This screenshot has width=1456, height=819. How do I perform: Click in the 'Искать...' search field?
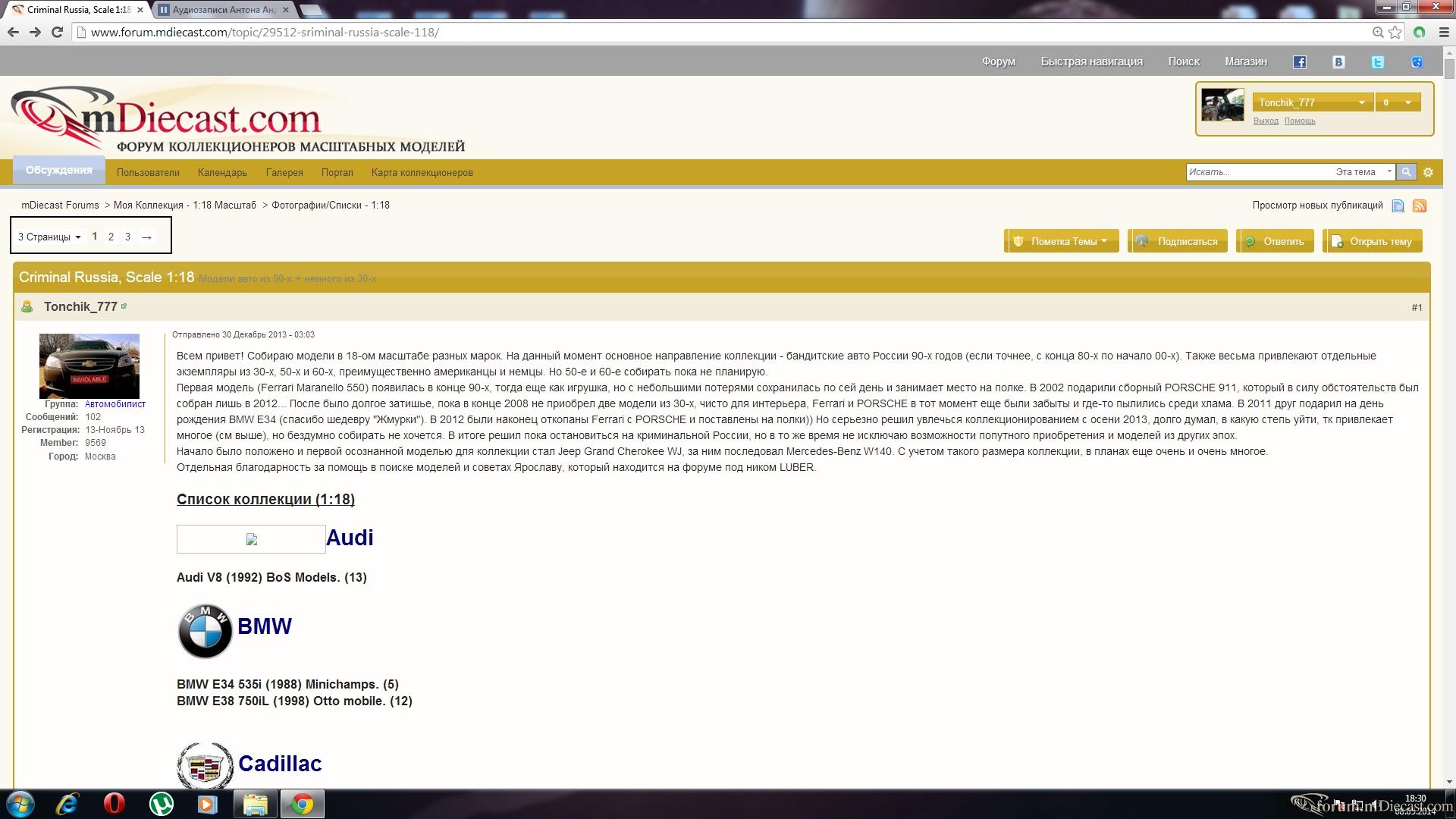(x=1259, y=172)
